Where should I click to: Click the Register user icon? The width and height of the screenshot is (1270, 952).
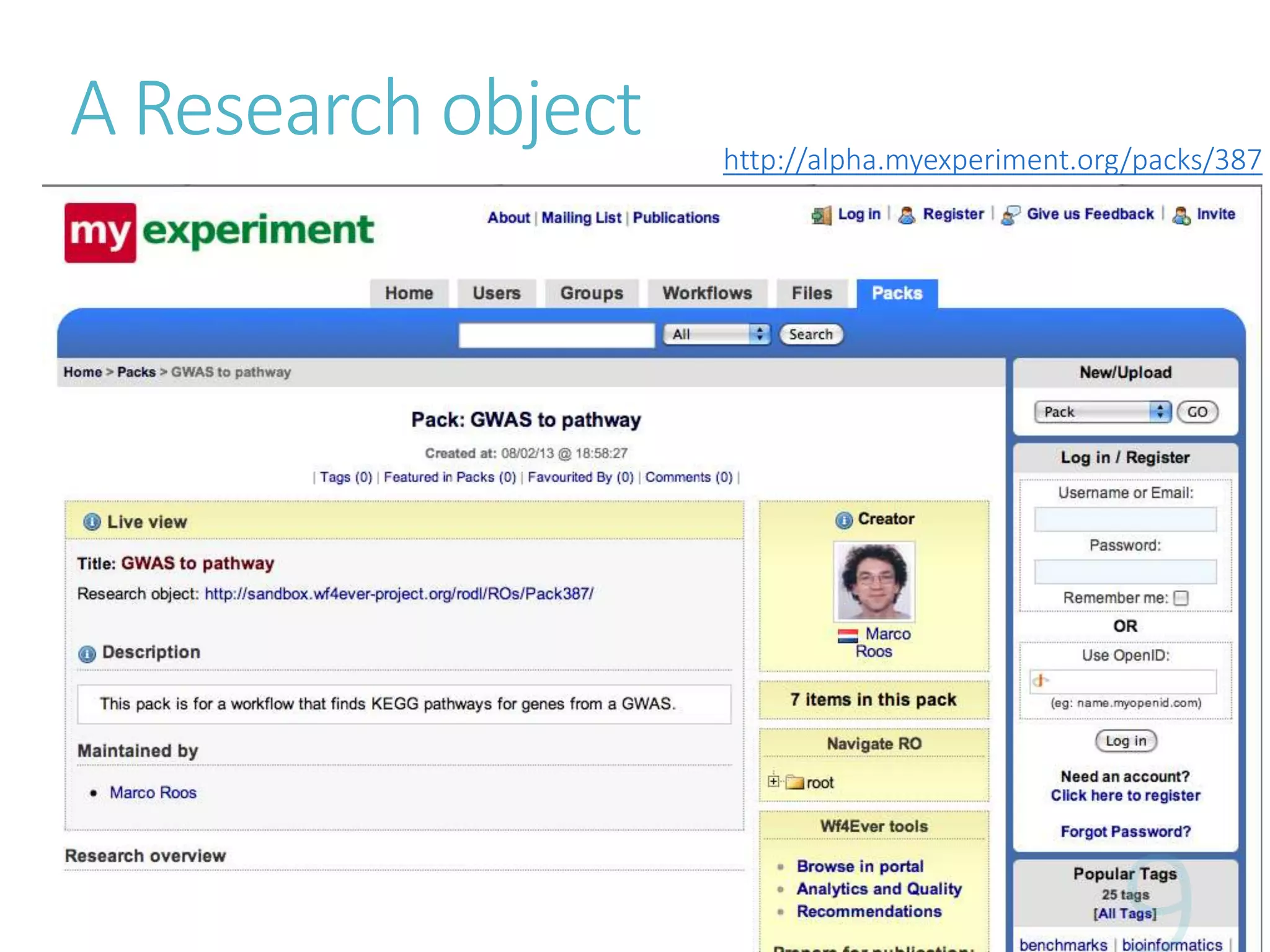[x=907, y=216]
